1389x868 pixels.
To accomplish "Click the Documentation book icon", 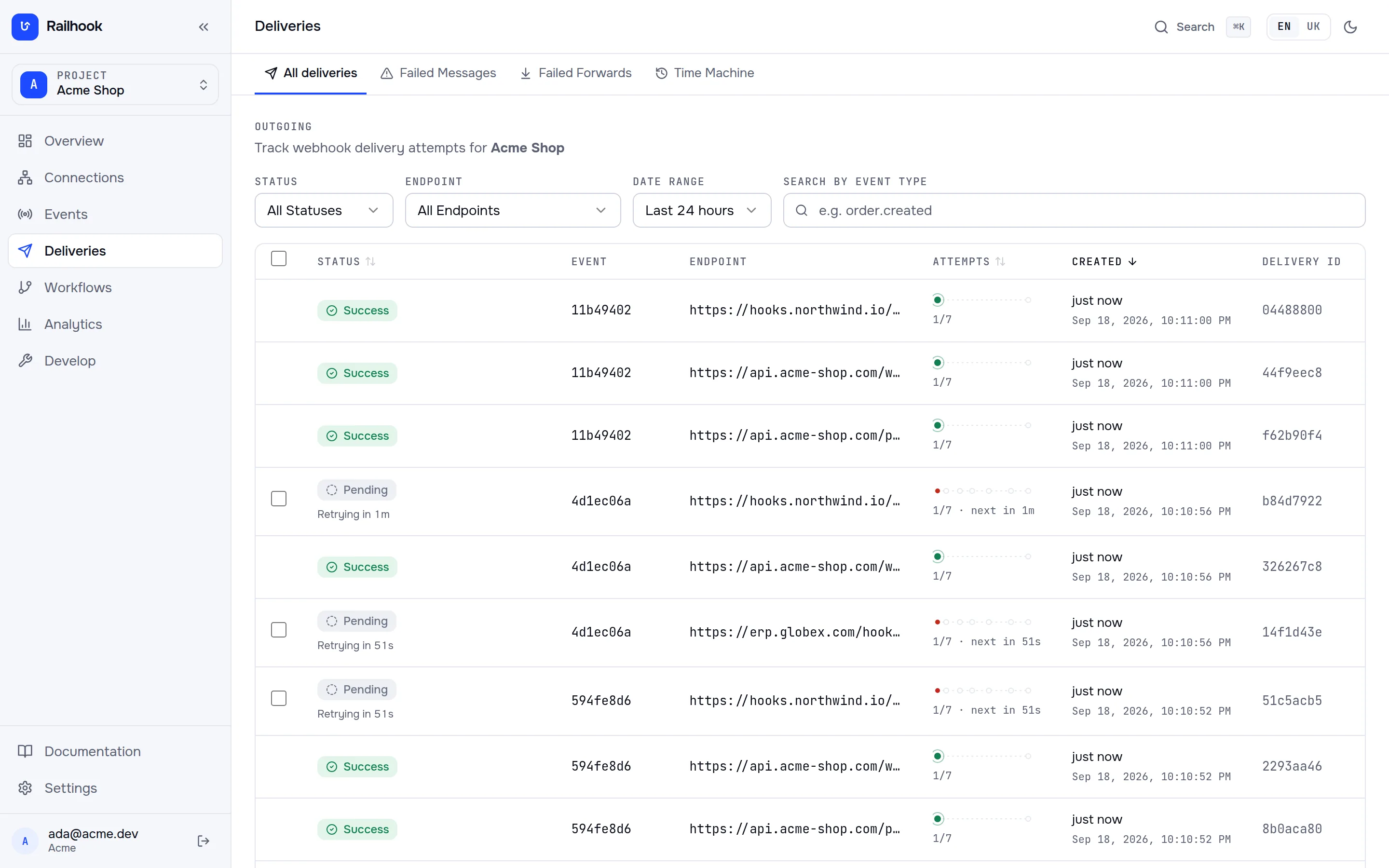I will click(25, 751).
